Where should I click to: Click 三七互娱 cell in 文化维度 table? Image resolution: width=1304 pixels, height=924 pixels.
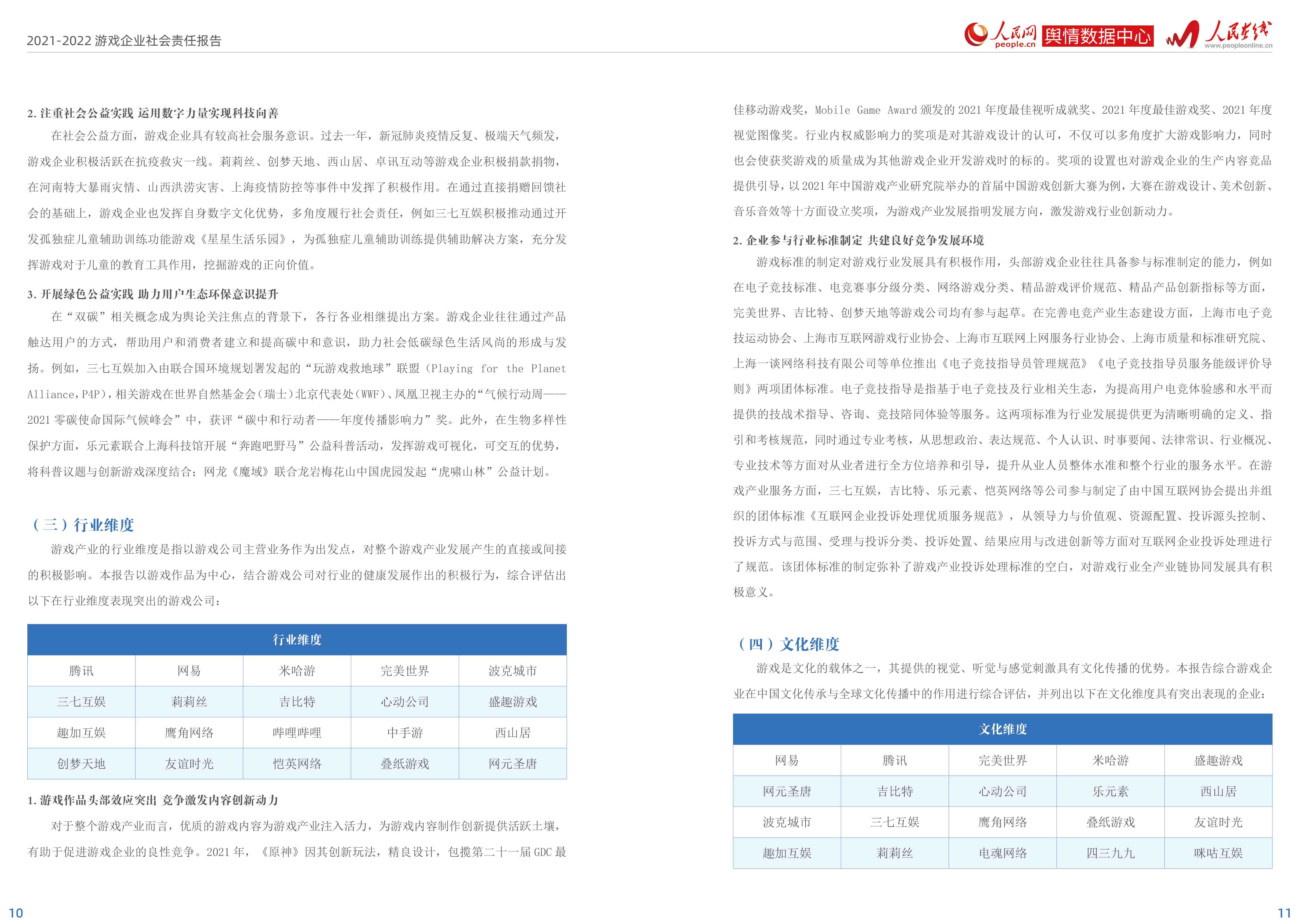tap(895, 822)
